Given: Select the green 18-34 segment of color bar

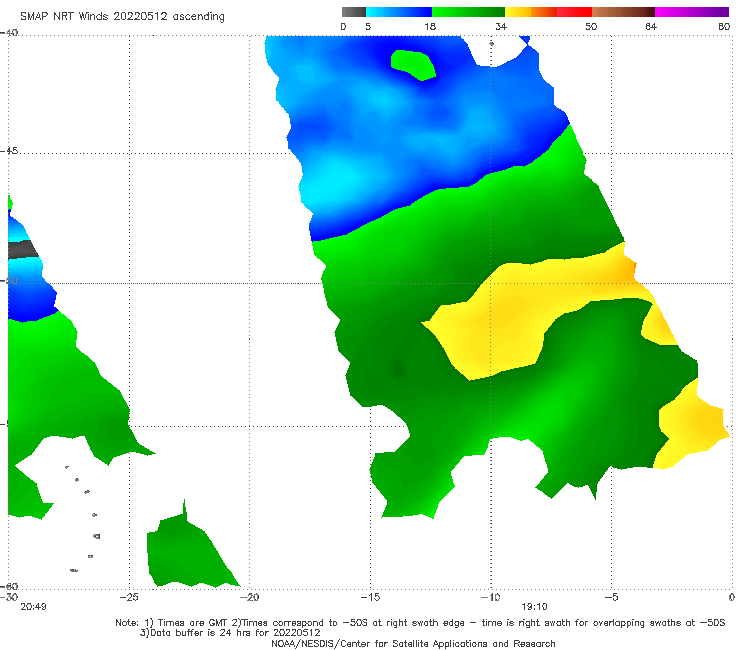Looking at the screenshot, I should (x=468, y=12).
